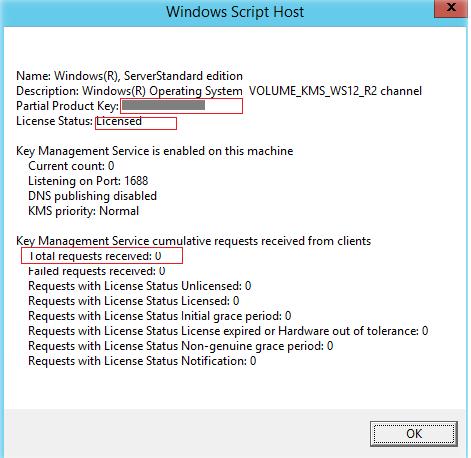Click the KMS priority Normal line
This screenshot has width=471, height=458.
(x=83, y=211)
